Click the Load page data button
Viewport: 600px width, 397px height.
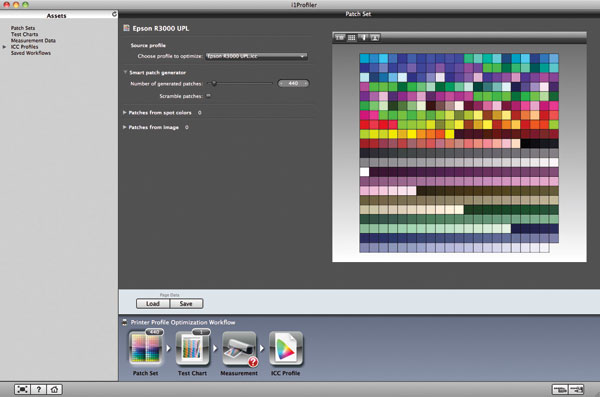(153, 304)
